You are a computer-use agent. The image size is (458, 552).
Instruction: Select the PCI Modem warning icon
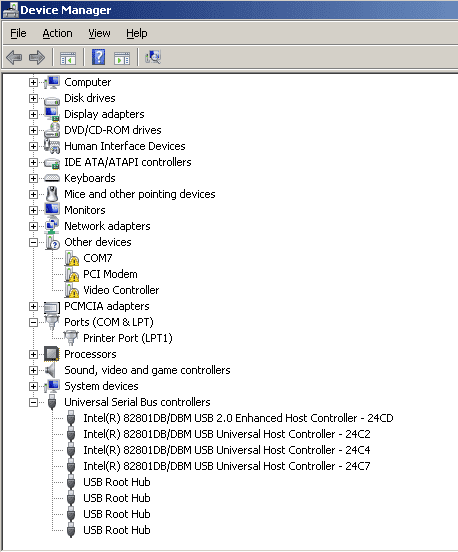[72, 274]
